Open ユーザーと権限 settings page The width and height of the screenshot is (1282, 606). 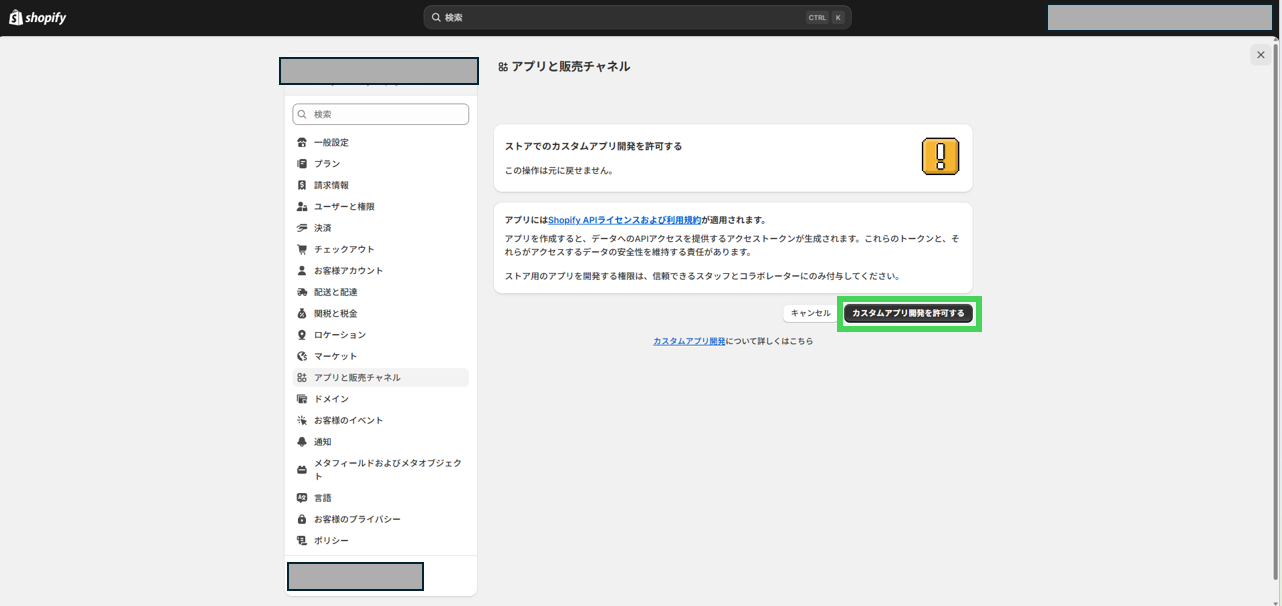pos(344,207)
